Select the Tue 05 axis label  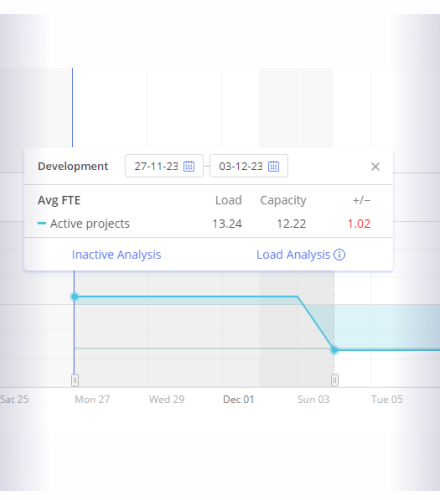pos(387,399)
